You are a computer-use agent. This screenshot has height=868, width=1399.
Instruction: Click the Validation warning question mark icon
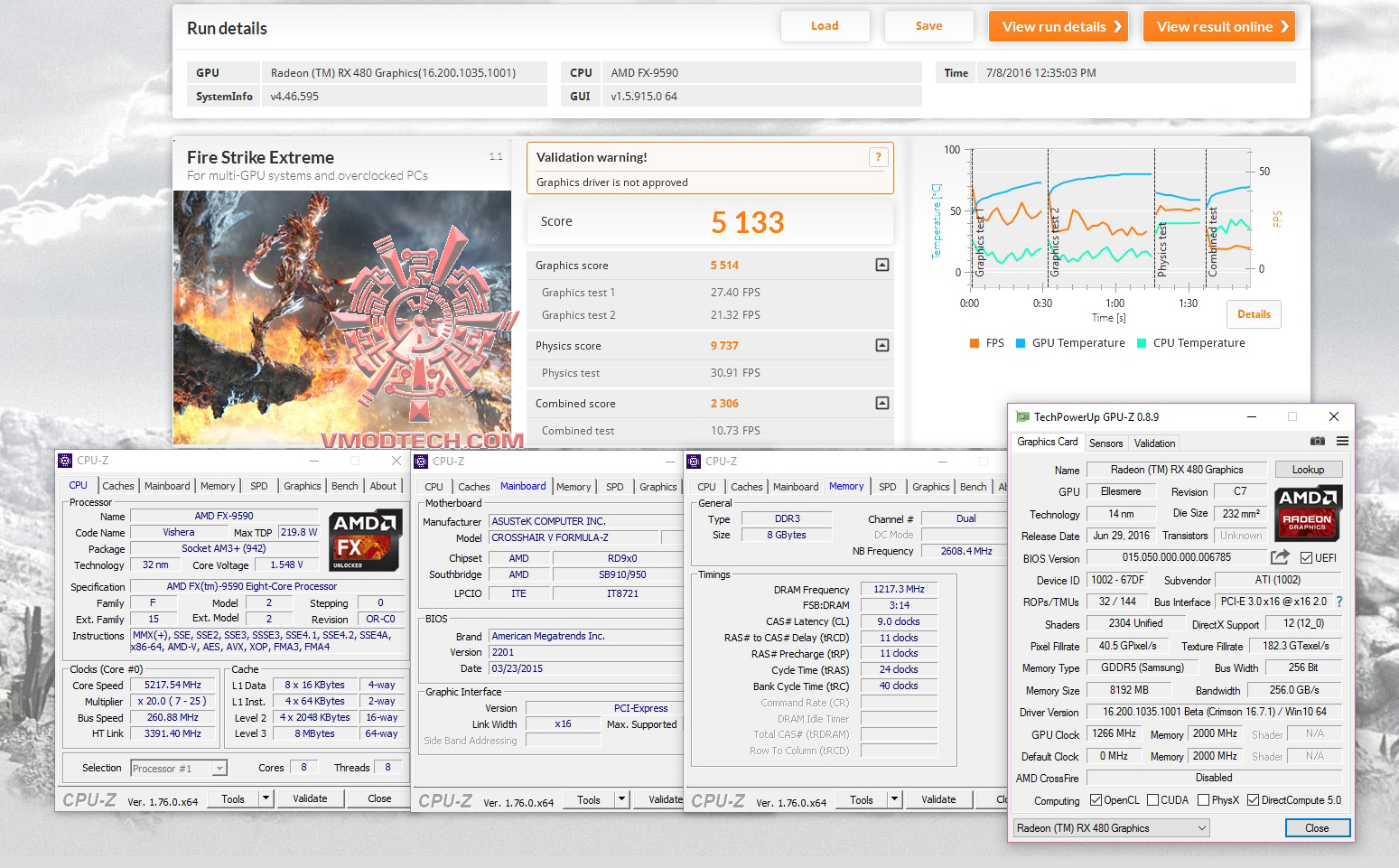877,157
